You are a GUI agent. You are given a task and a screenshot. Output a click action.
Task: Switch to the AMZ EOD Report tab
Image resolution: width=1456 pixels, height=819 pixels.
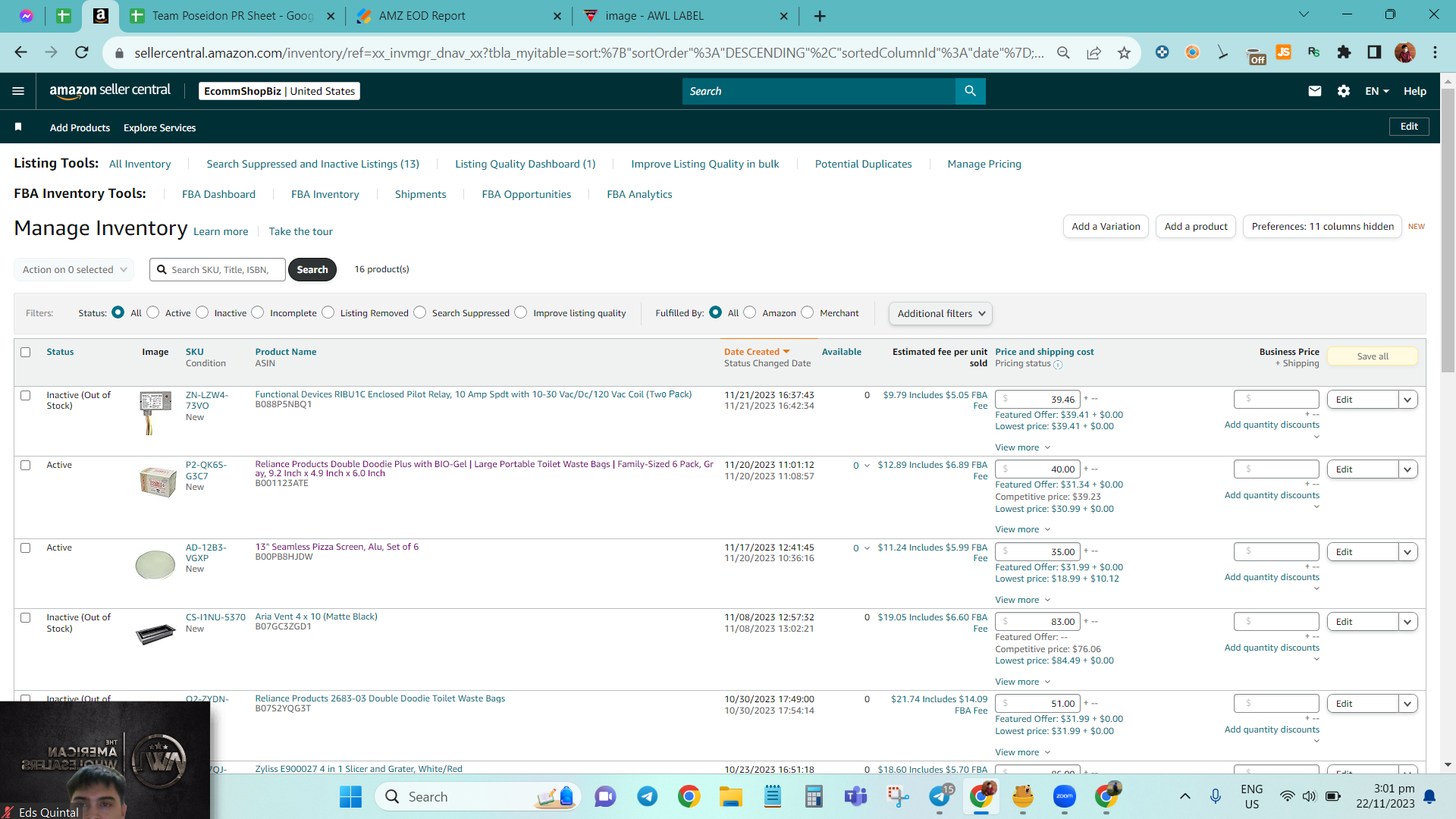pyautogui.click(x=458, y=16)
